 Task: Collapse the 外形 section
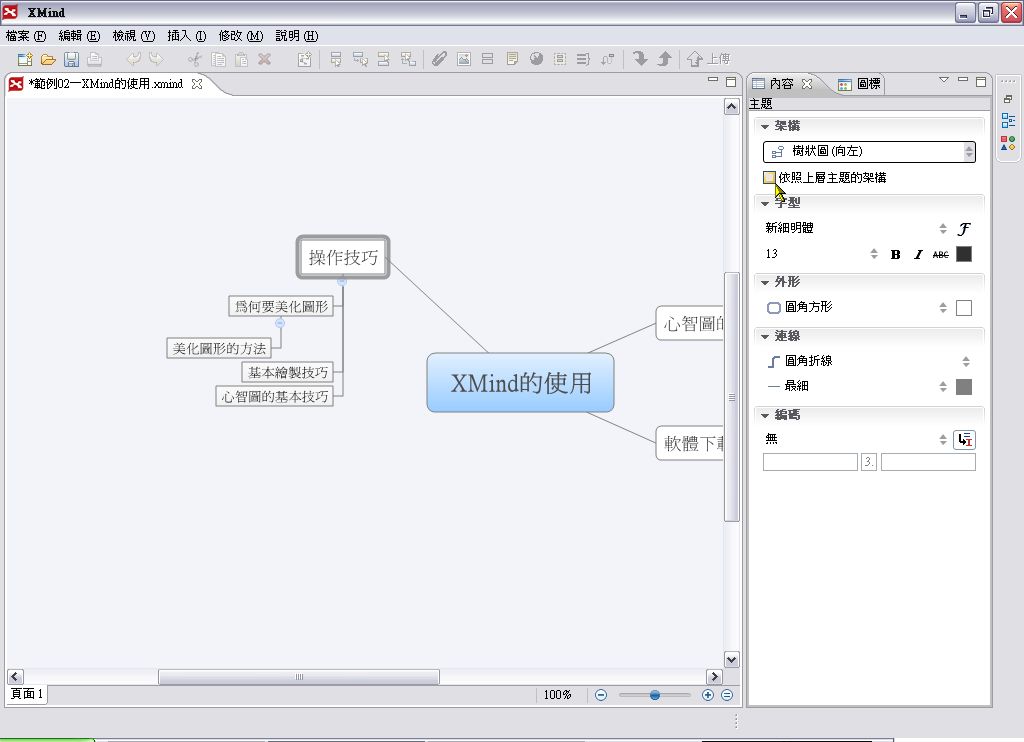coord(765,283)
